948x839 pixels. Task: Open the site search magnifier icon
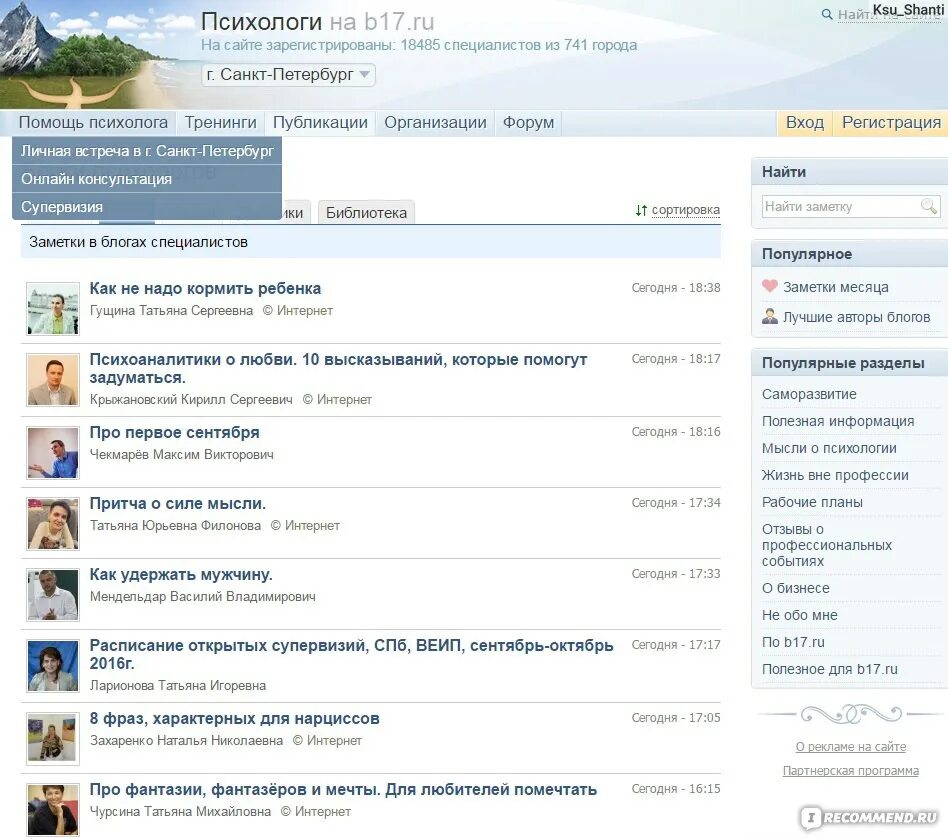pyautogui.click(x=826, y=14)
